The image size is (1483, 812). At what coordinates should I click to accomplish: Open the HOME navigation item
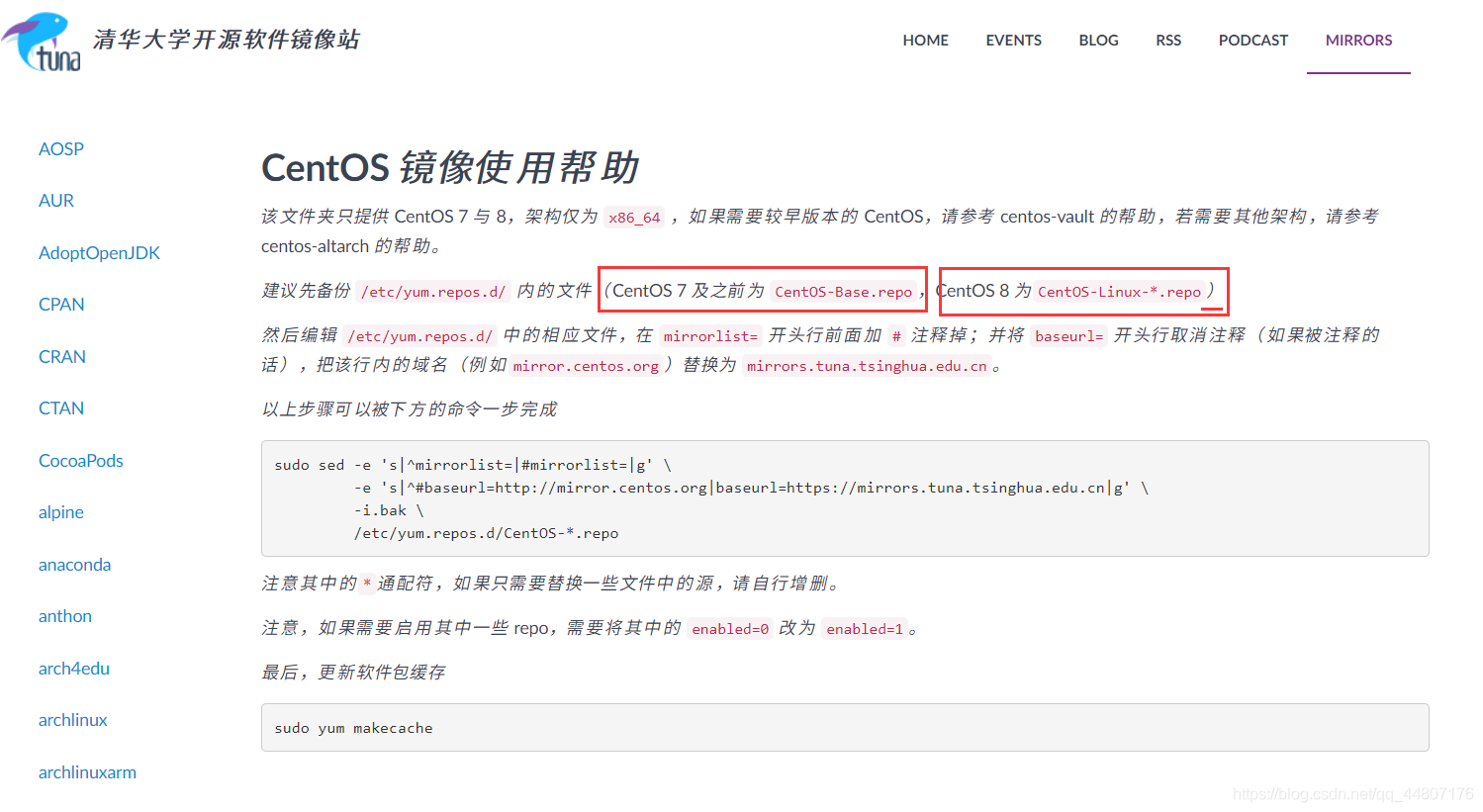point(925,41)
